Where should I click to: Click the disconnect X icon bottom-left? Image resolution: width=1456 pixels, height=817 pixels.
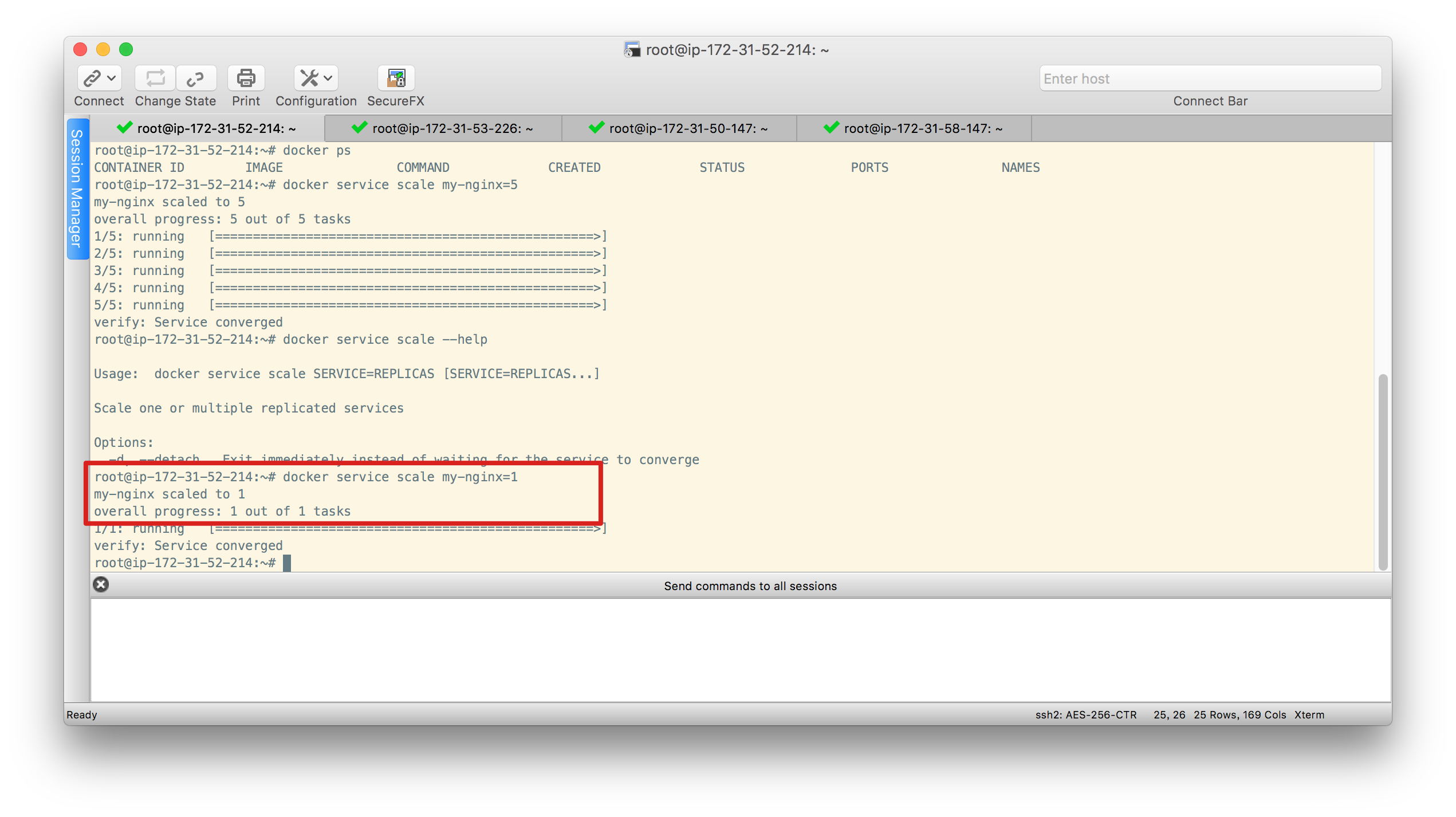tap(99, 585)
